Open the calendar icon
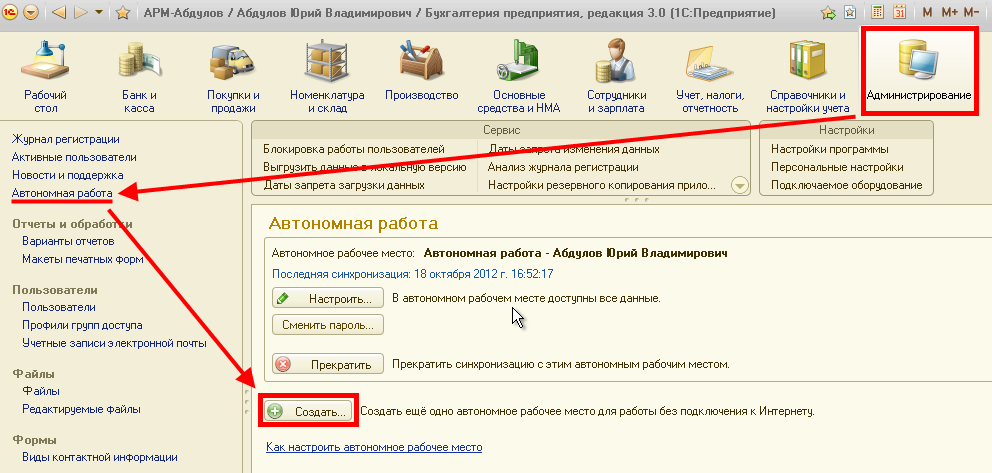The image size is (992, 473). (x=900, y=11)
